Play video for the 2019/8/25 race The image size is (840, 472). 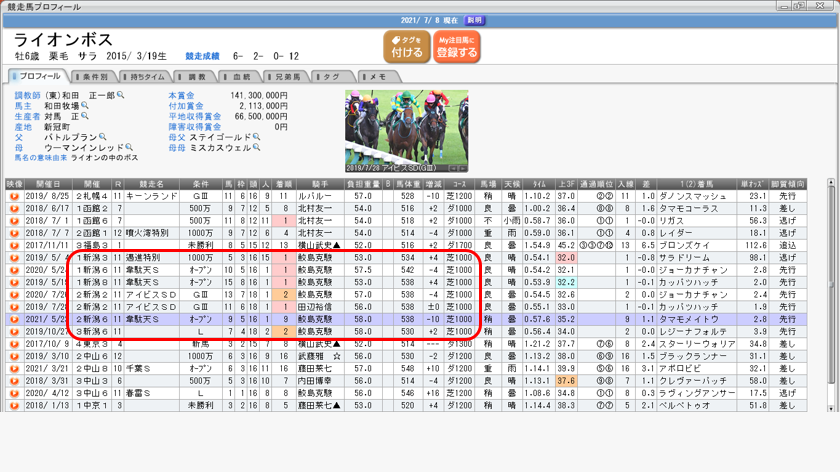tap(14, 197)
